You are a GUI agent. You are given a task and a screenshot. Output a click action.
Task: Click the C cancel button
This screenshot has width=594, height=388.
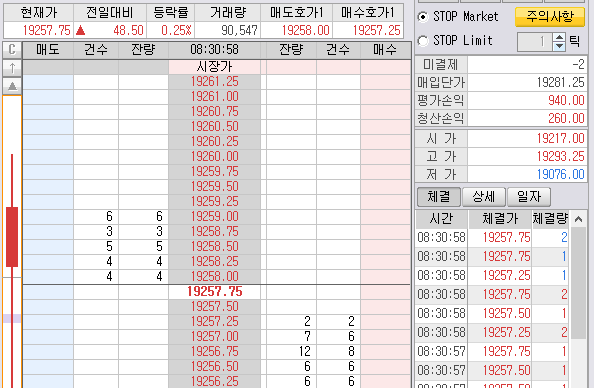pos(12,50)
